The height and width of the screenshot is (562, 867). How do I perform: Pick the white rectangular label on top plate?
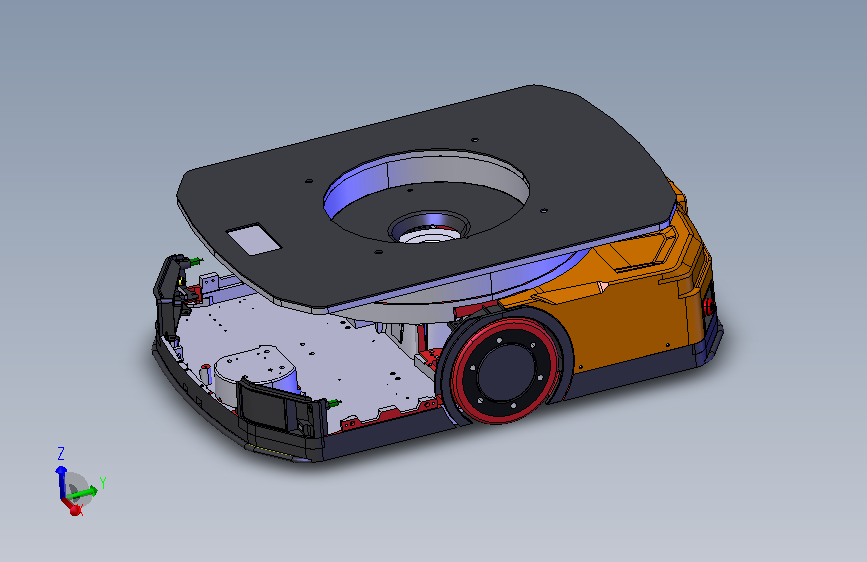[x=254, y=240]
